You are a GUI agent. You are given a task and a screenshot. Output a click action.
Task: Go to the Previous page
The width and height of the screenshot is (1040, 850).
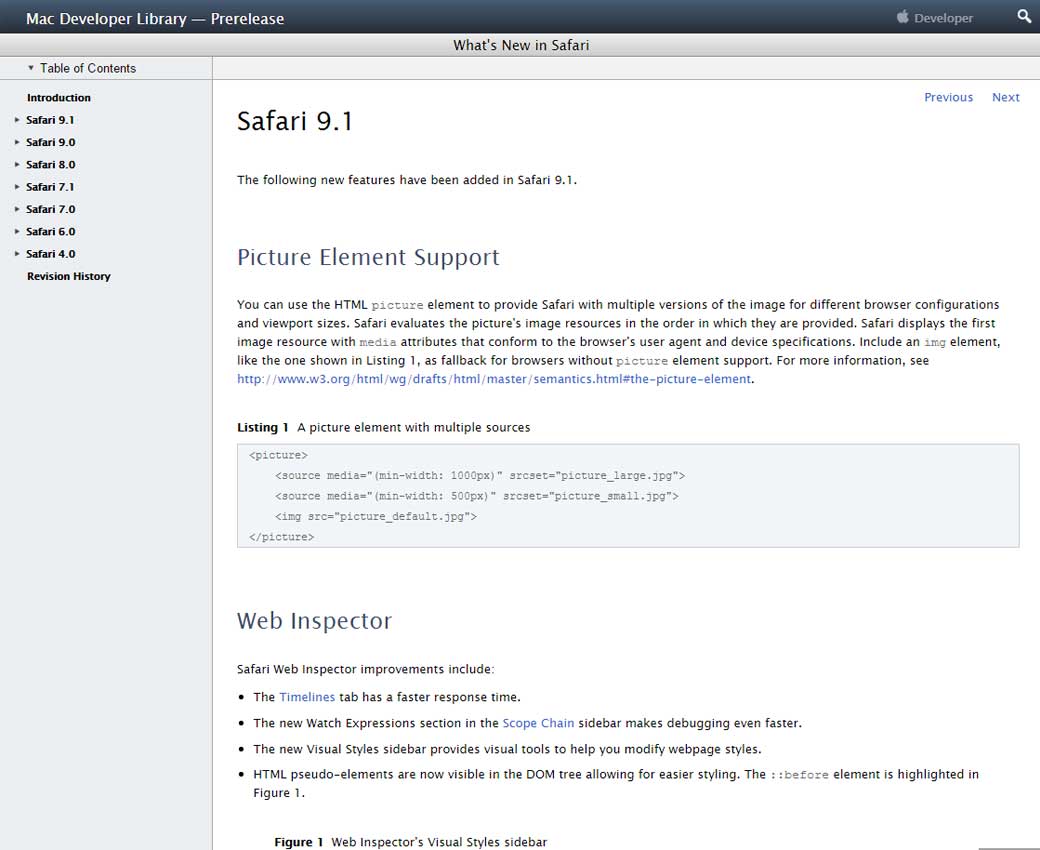coord(948,97)
